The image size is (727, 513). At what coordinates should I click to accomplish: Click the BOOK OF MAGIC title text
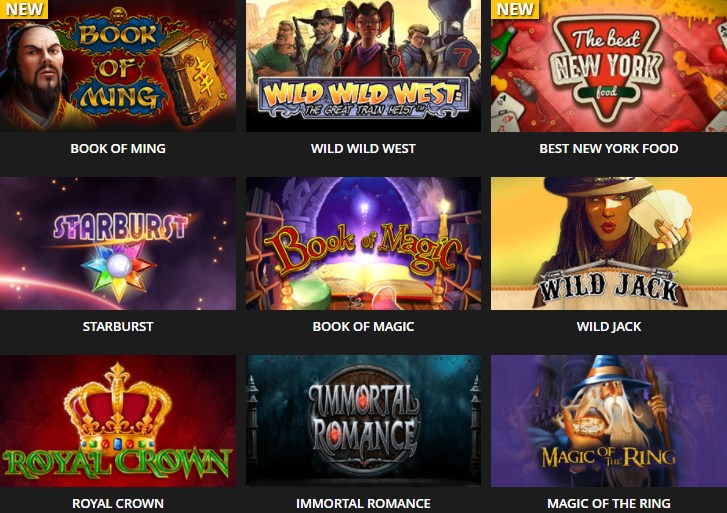coord(363,327)
